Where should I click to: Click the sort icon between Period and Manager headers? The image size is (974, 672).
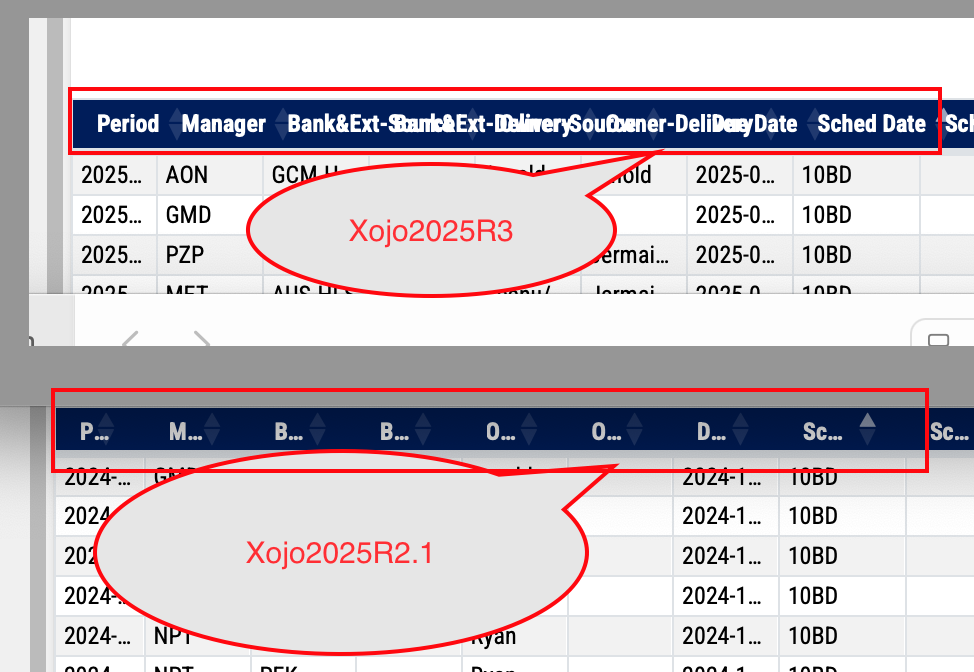click(x=177, y=124)
